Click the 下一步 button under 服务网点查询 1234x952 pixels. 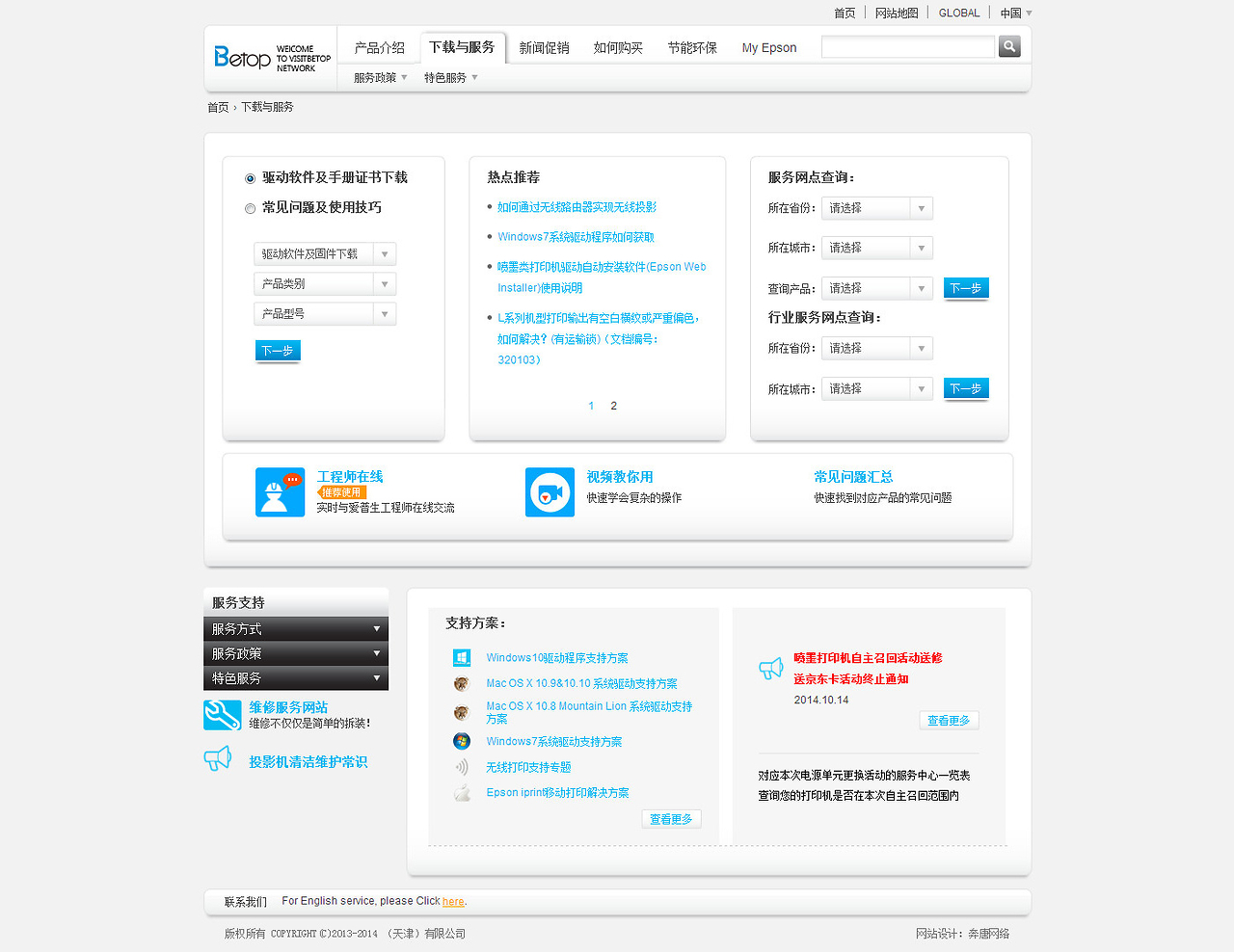[x=965, y=287]
